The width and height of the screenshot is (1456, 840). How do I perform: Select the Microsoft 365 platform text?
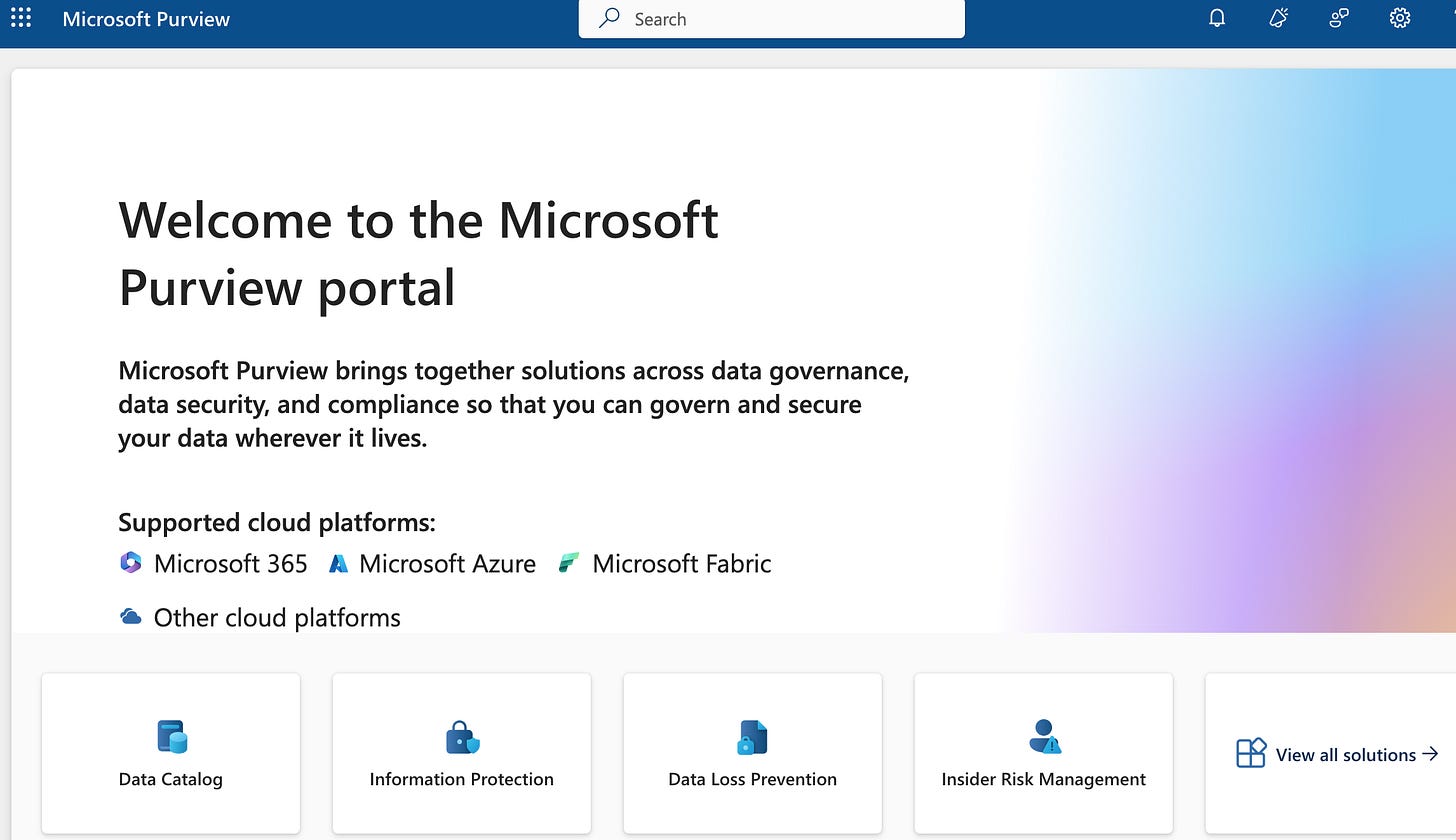[x=231, y=564]
